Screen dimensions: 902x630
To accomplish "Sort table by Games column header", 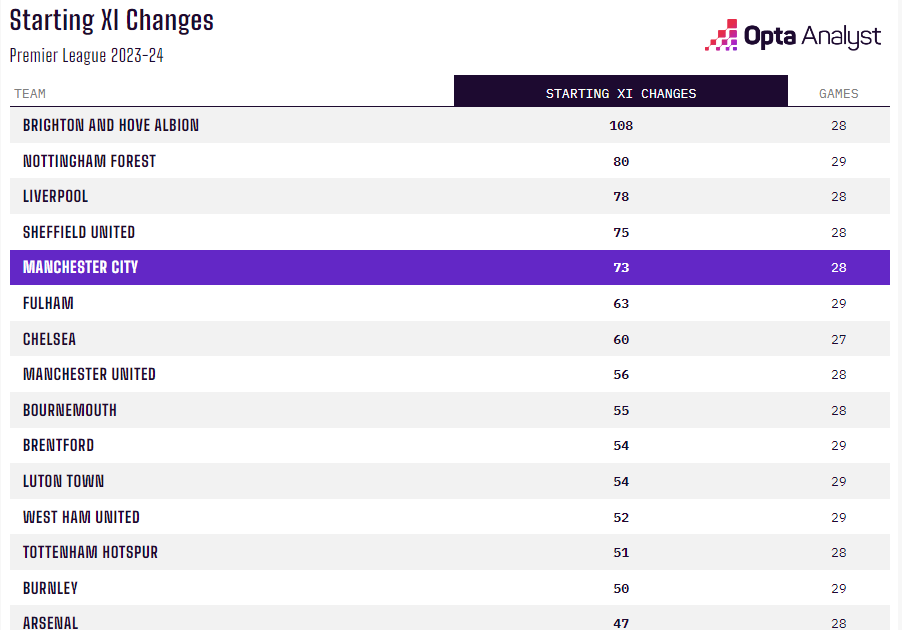I will 838,94.
